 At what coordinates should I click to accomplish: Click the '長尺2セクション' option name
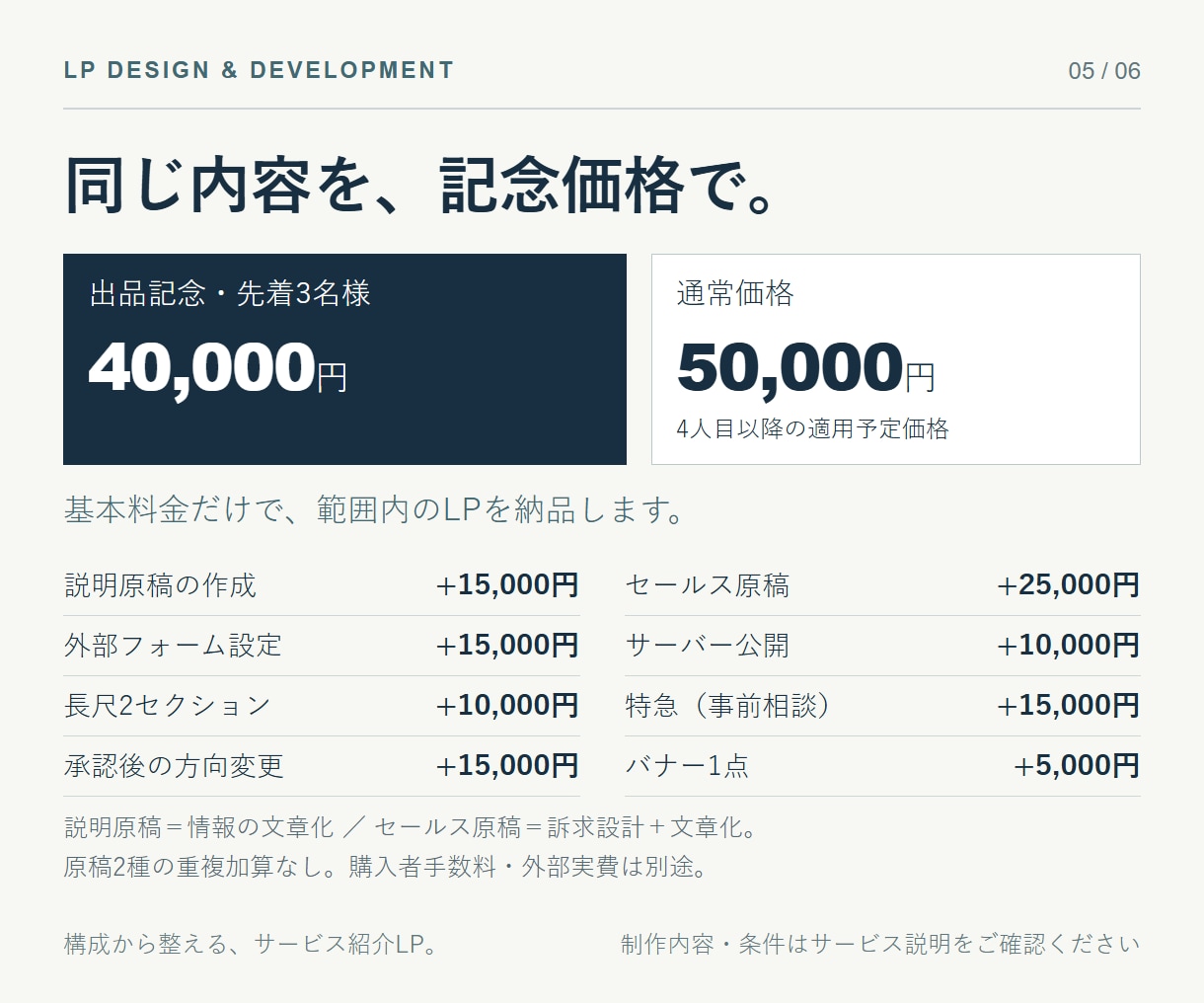click(x=168, y=706)
